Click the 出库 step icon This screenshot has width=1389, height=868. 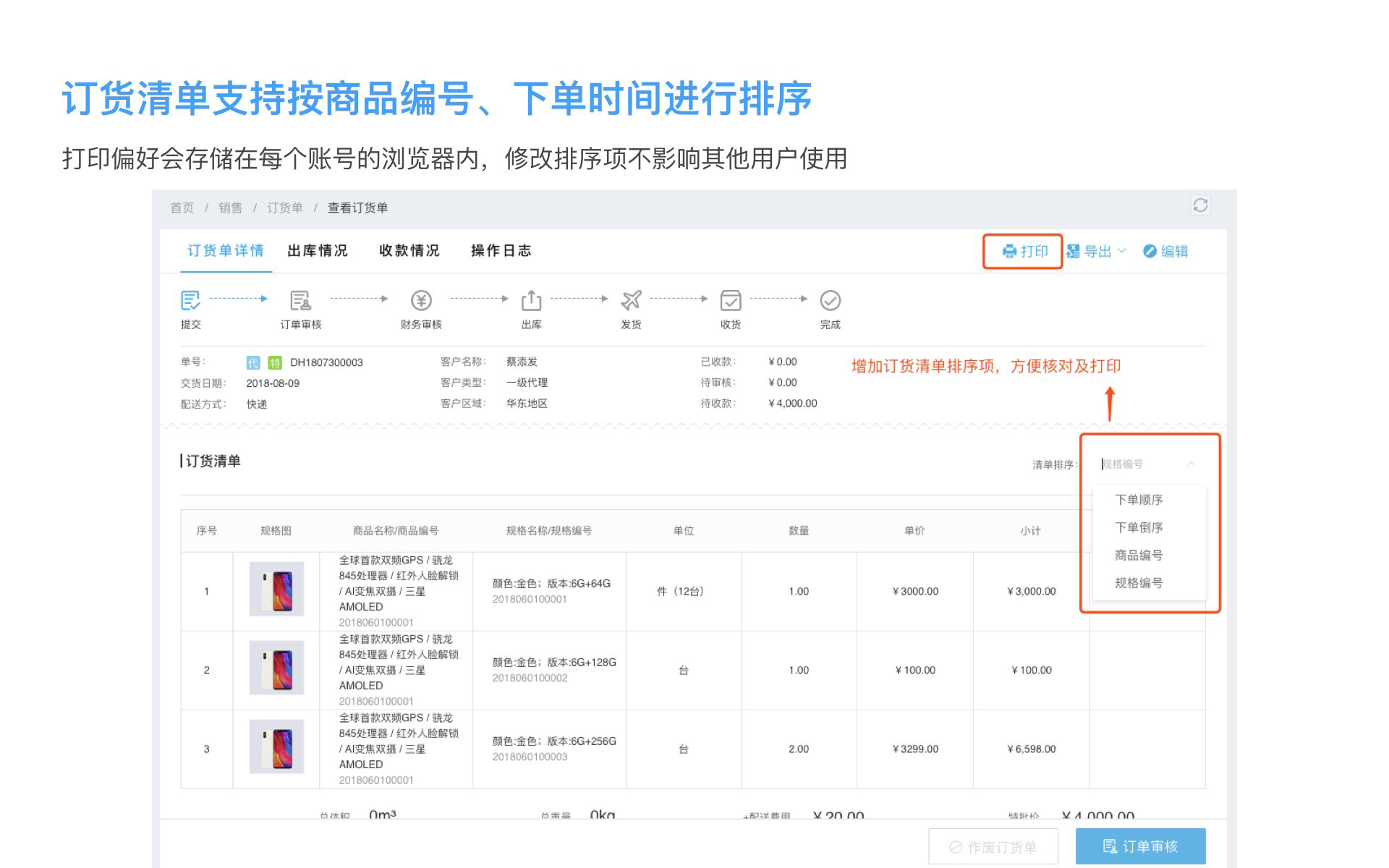(531, 300)
